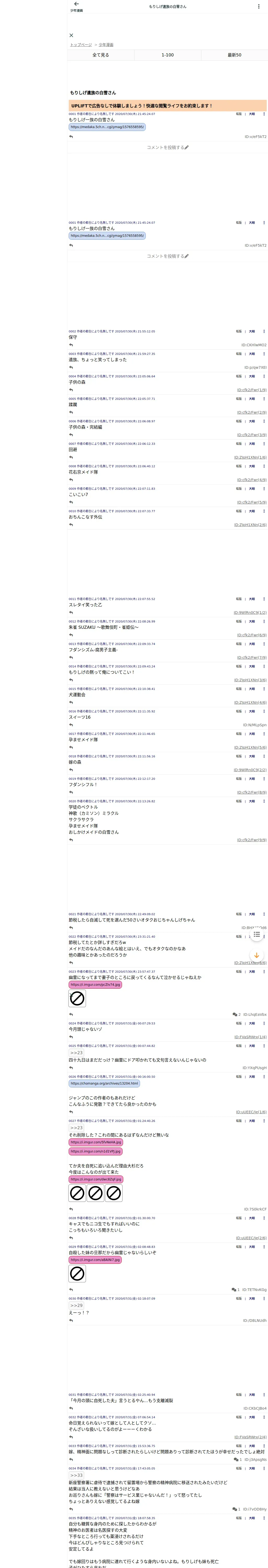Open imgur link aBAiNi7.jpg in post 0029
268x1568 pixels.
(95, 1260)
